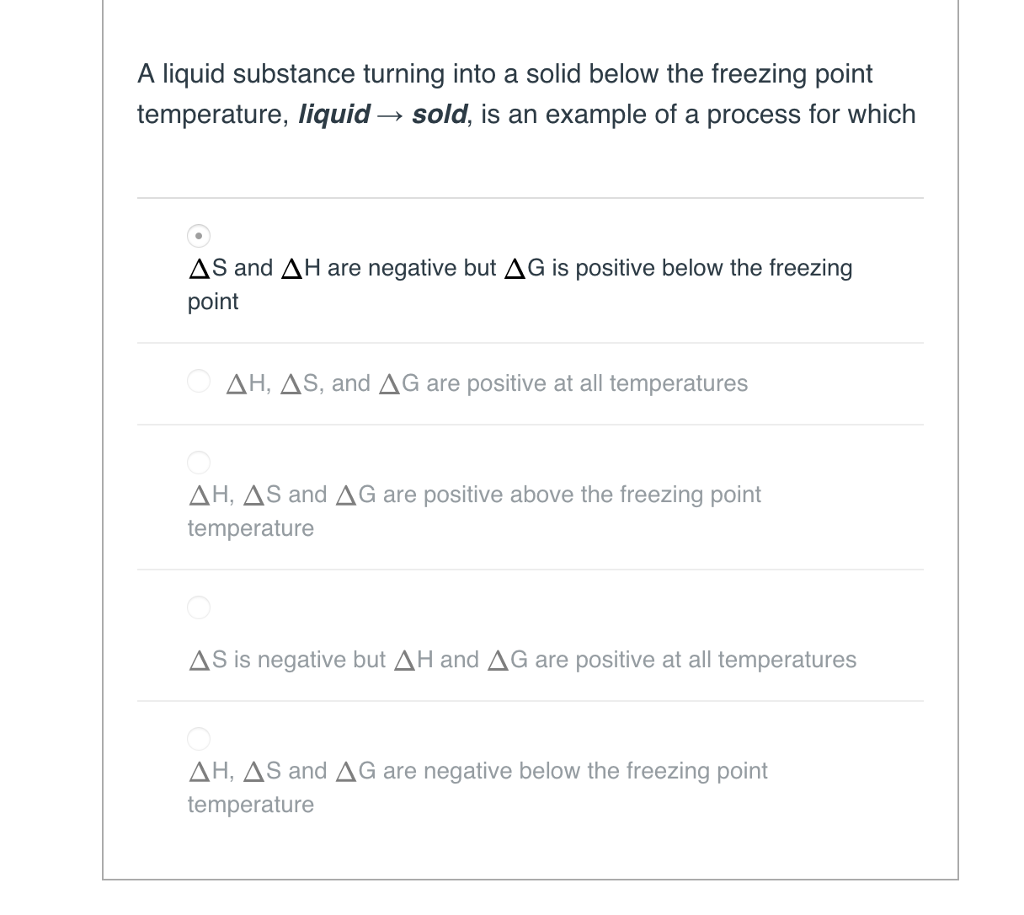This screenshot has width=1024, height=915.
Task: Select radio for ΔS negative, ΔH and ΔG positive
Action: (x=199, y=607)
